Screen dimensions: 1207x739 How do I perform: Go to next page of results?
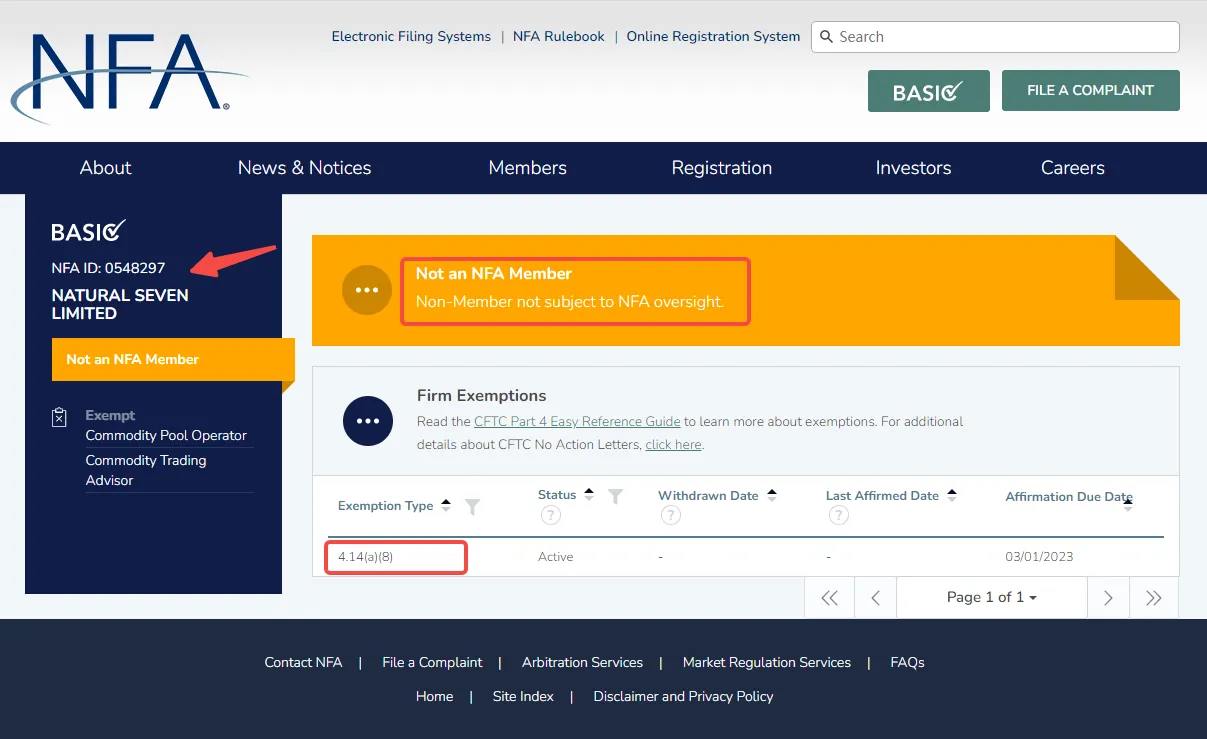point(1108,598)
